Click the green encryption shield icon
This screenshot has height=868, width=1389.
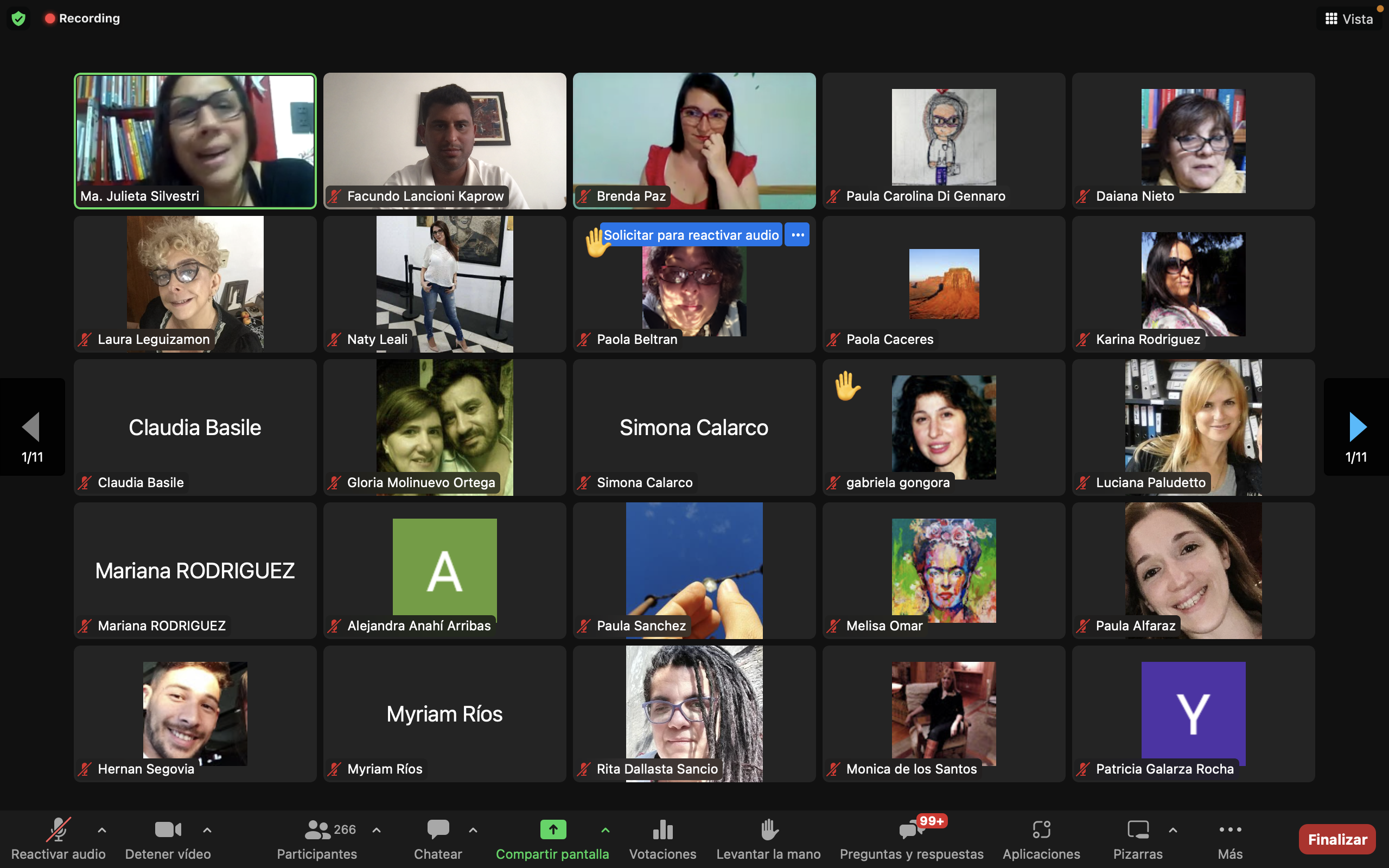coord(18,18)
